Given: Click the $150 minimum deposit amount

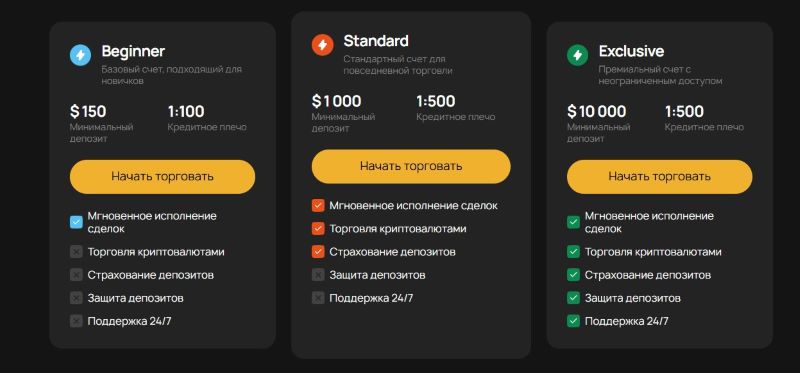Looking at the screenshot, I should pyautogui.click(x=88, y=111).
